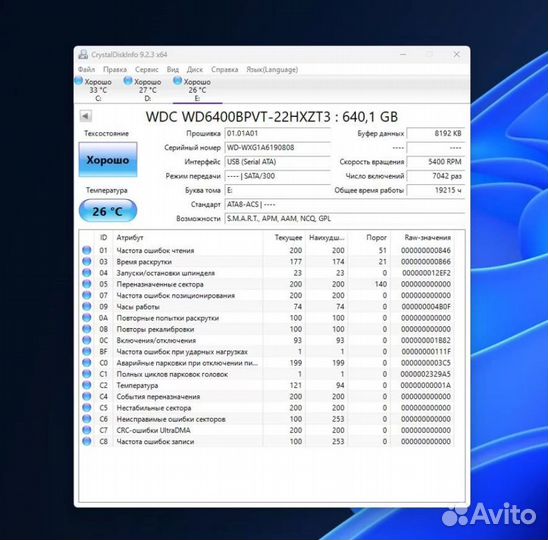Viewport: 548px width, 540px height.
Task: Click the power-on count 7042 раз
Action: pyautogui.click(x=435, y=176)
